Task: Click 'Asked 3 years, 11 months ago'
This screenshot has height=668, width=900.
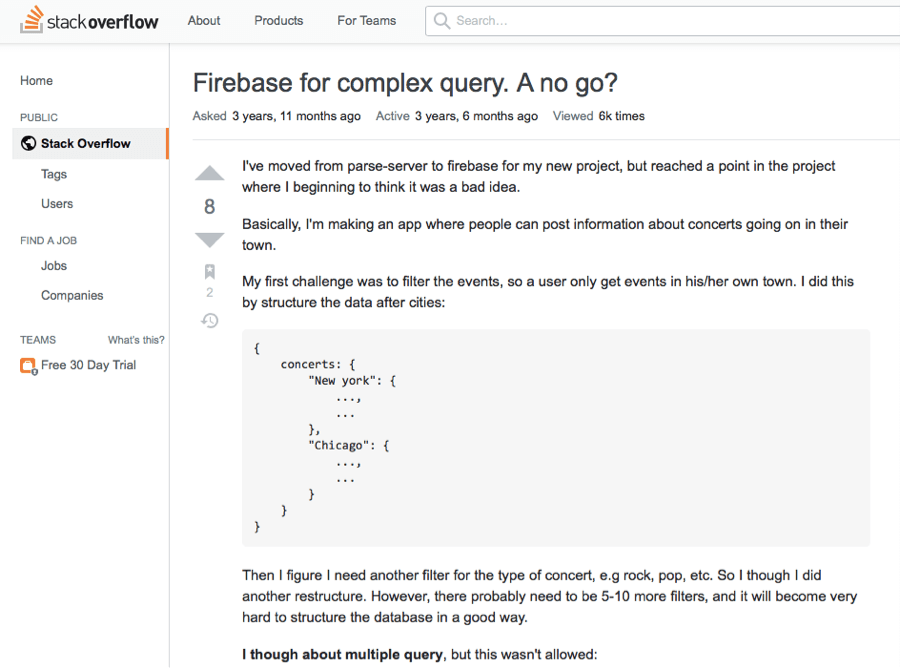Action: (277, 116)
